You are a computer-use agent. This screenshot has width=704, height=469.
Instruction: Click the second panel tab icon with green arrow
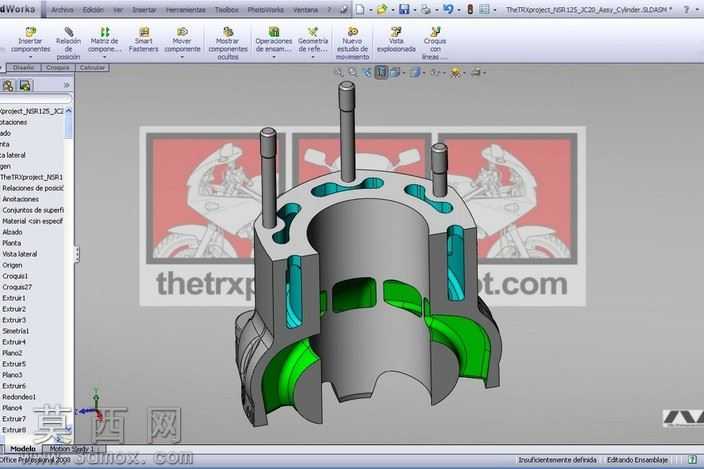(25, 85)
